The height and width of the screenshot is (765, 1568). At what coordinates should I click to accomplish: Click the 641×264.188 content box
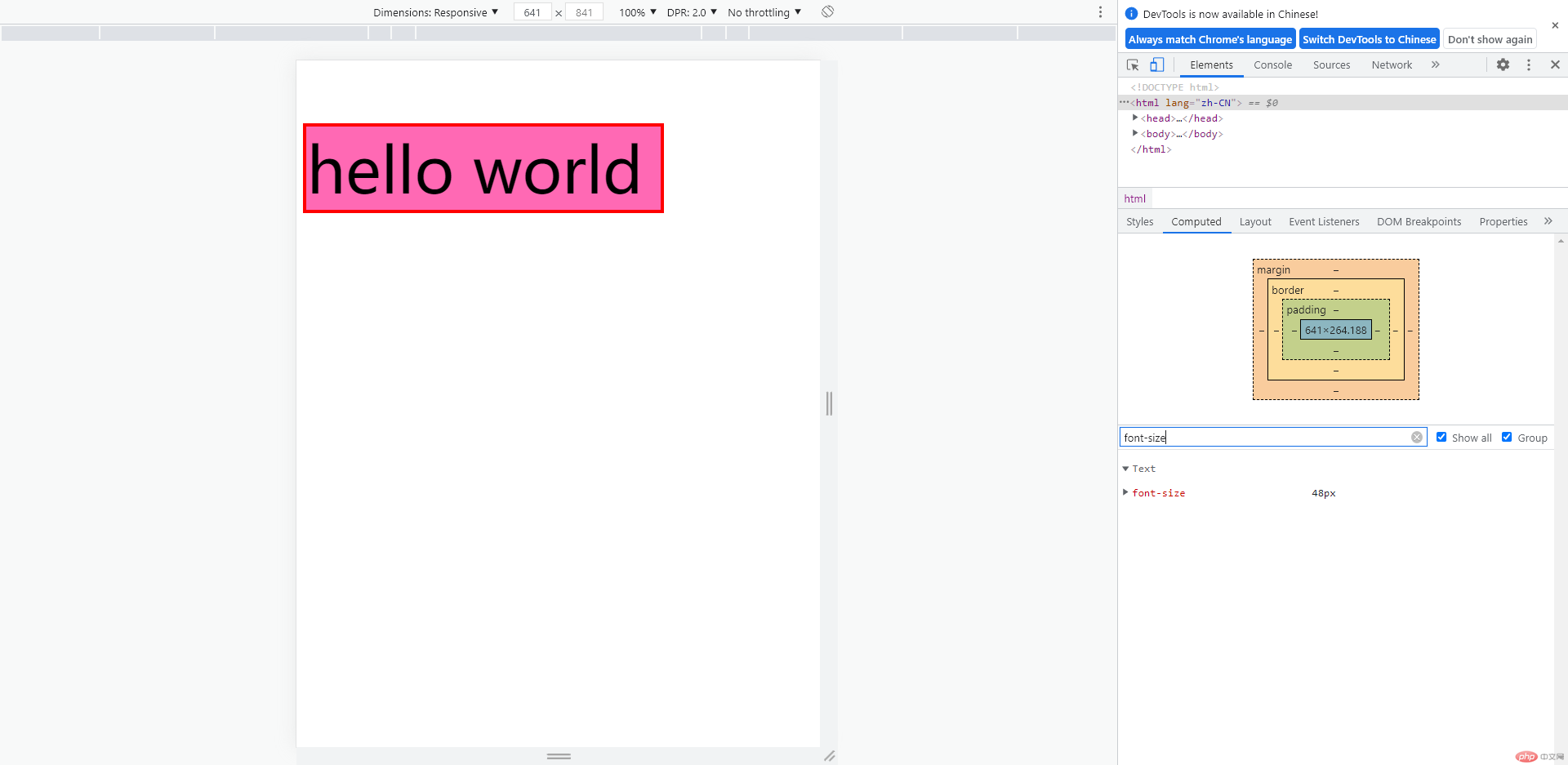(1335, 330)
